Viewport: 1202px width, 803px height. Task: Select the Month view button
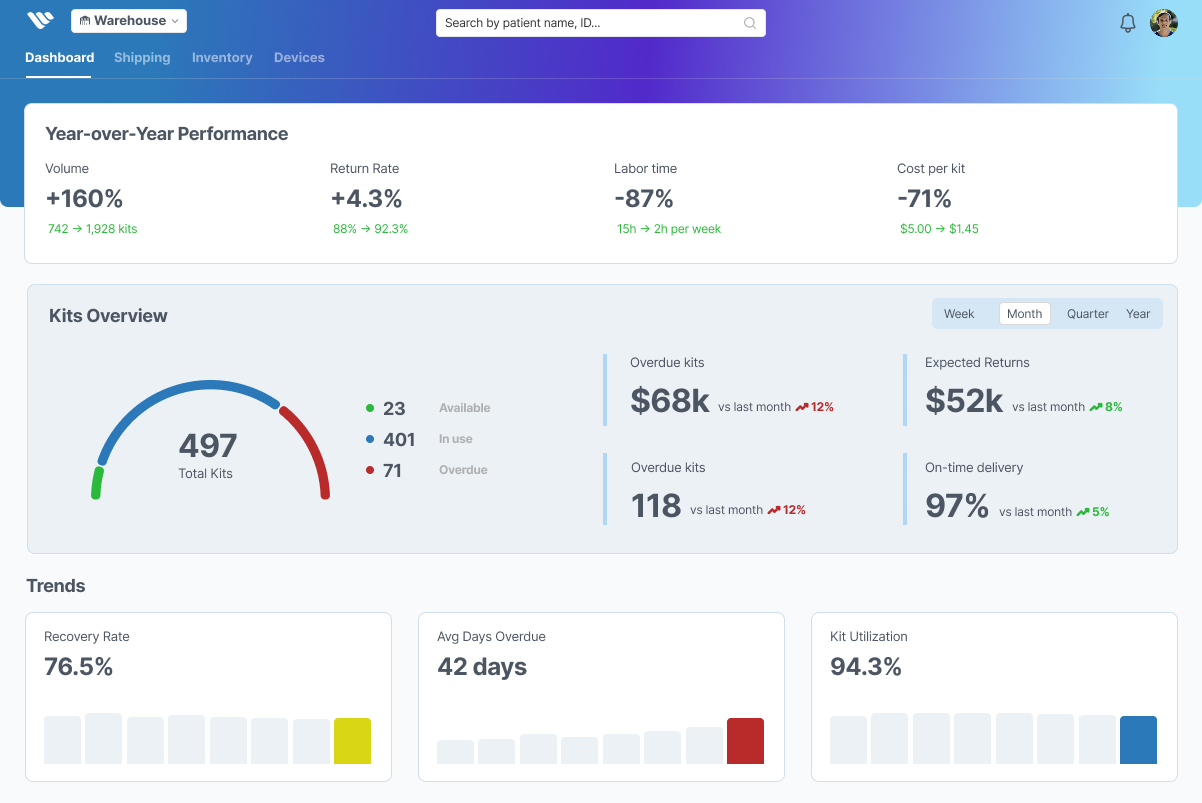pos(1023,313)
